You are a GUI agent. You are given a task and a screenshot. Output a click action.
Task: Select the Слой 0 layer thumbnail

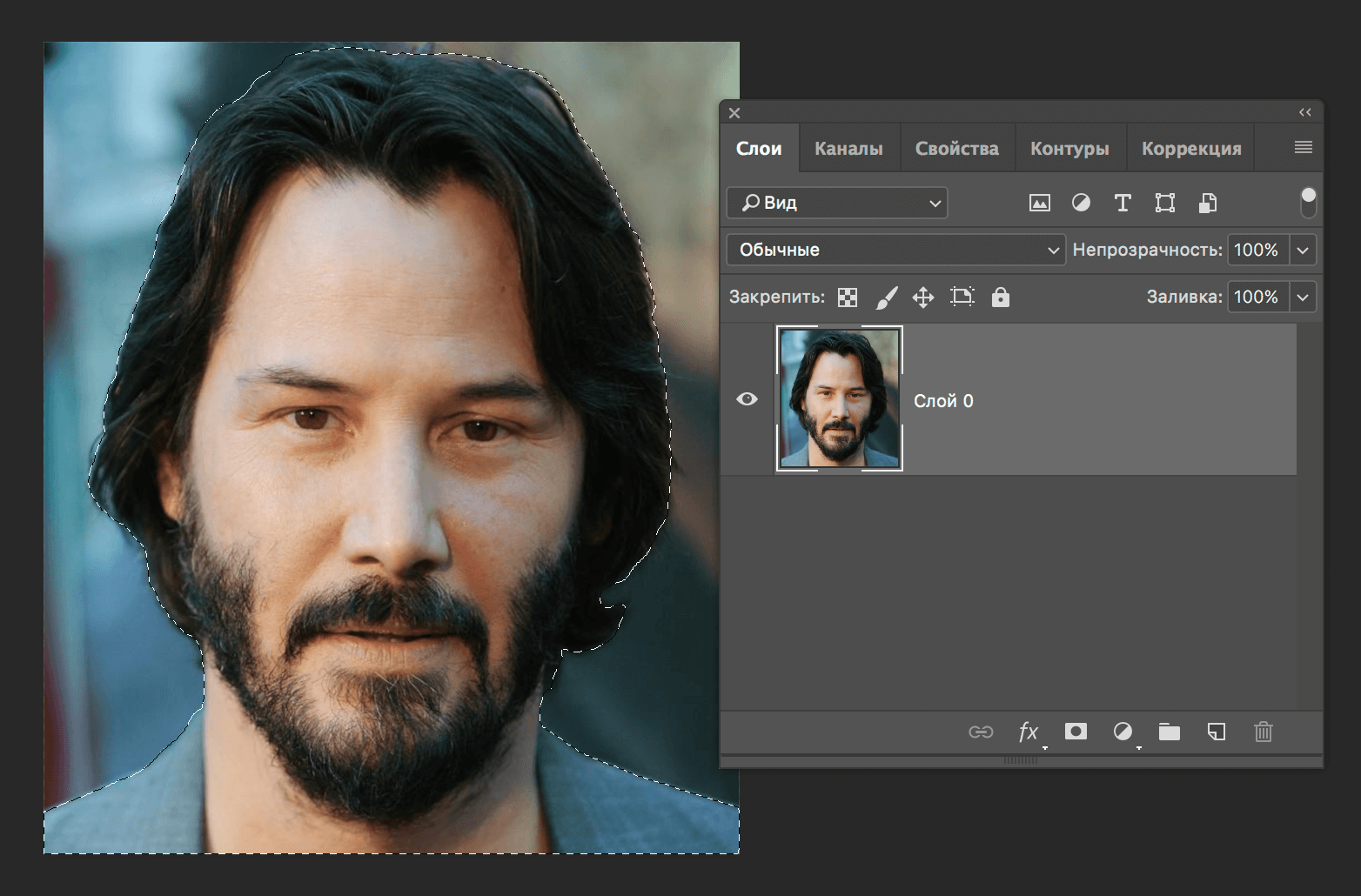839,399
